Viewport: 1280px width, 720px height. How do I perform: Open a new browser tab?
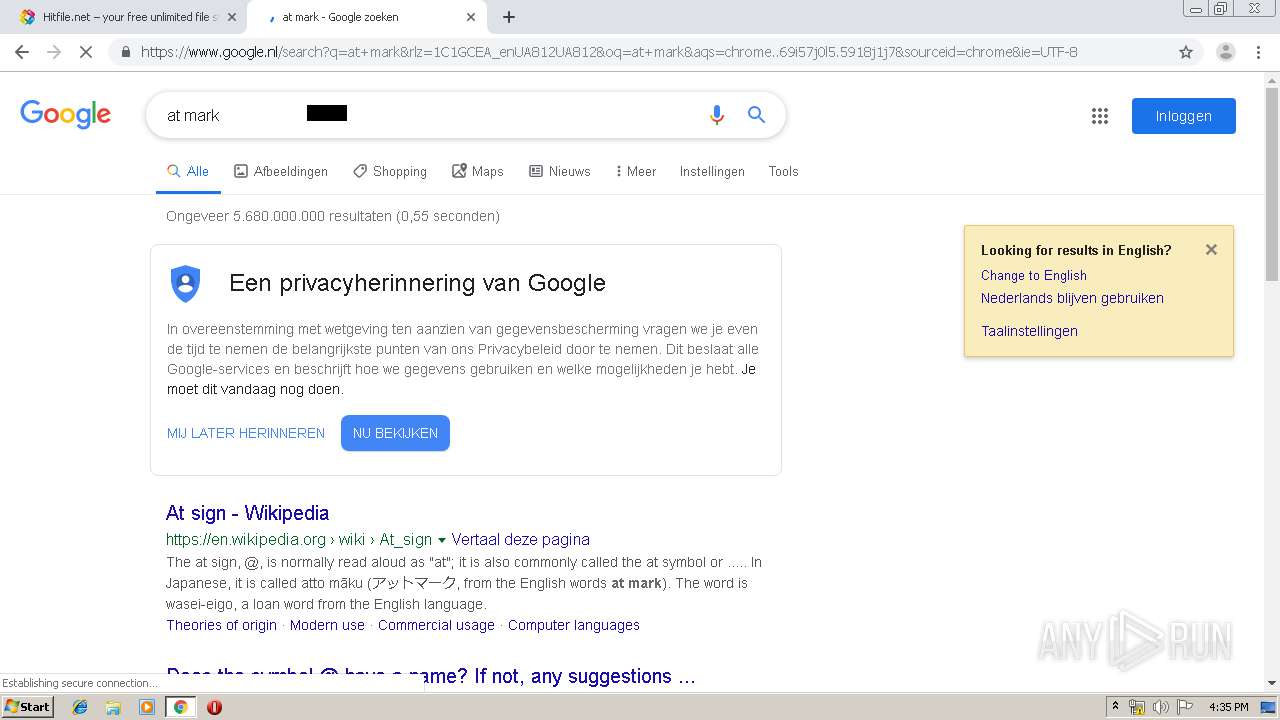(509, 17)
